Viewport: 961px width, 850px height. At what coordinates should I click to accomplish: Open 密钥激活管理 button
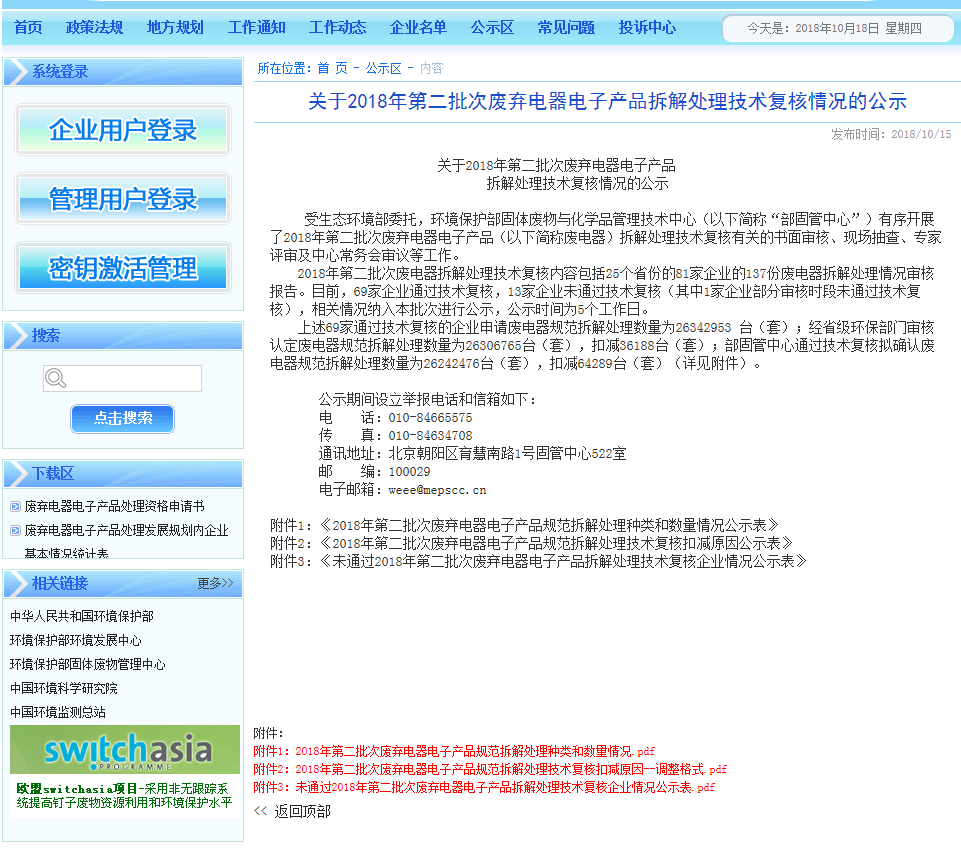click(x=123, y=268)
